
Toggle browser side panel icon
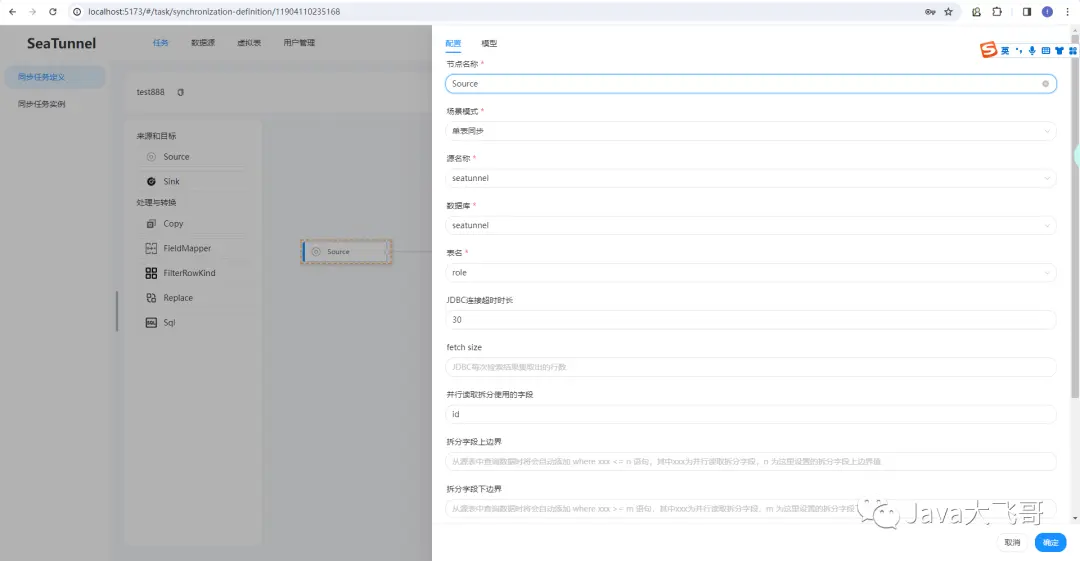pos(1026,12)
